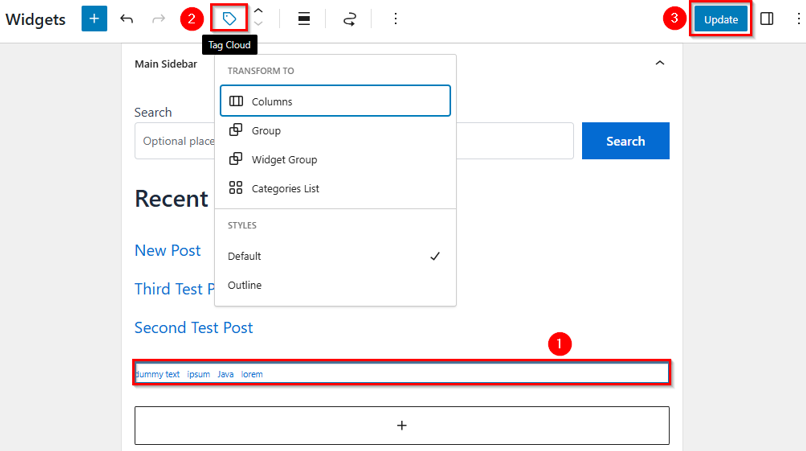The height and width of the screenshot is (451, 806).
Task: Click the move to widget area icon
Action: 350,19
